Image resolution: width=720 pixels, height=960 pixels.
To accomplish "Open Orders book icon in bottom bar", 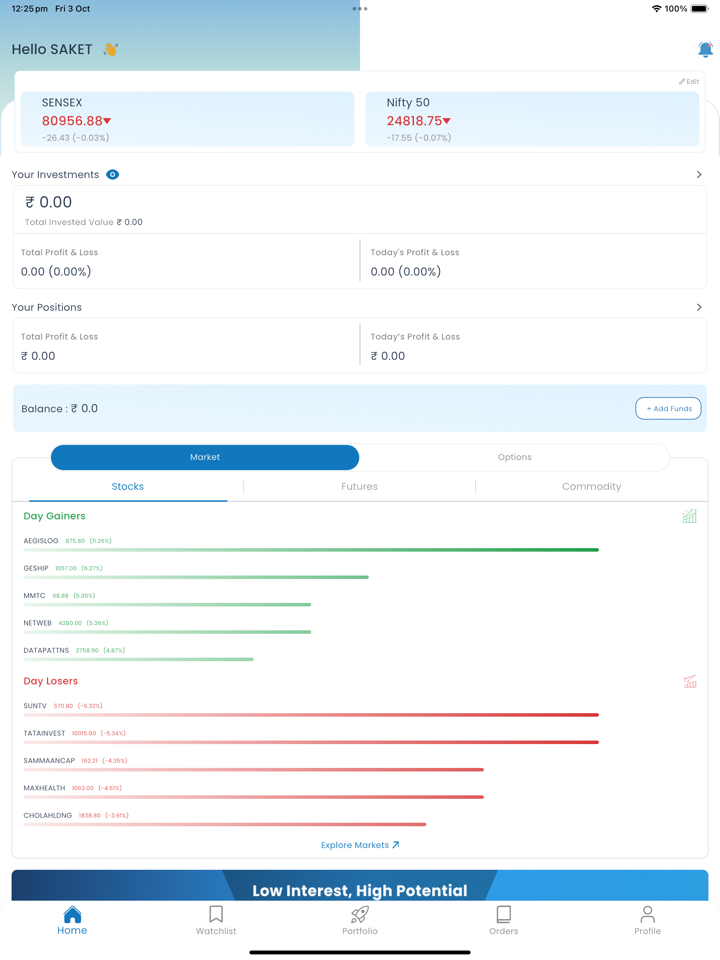I will [x=503, y=914].
